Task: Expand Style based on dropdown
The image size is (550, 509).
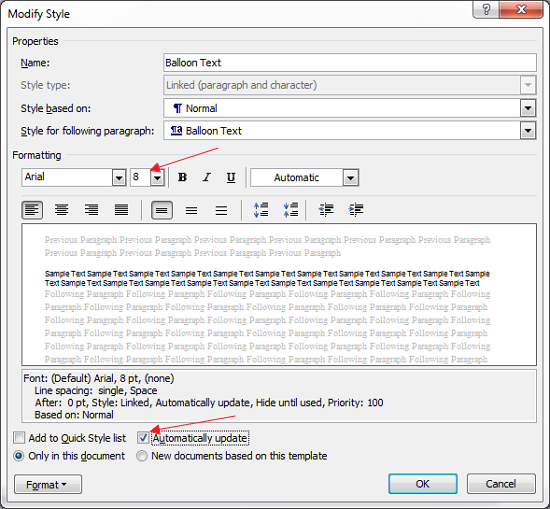Action: pos(528,108)
